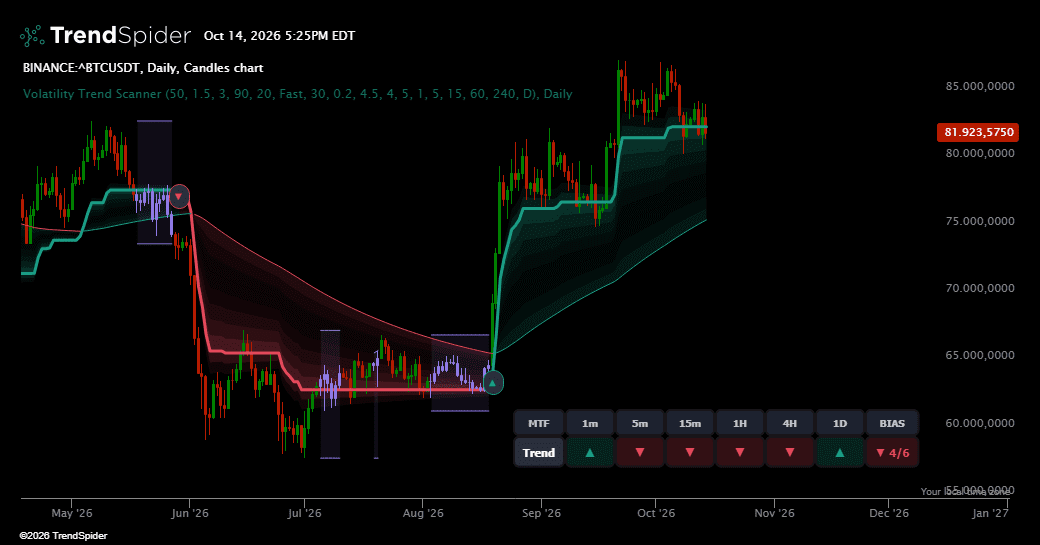Click the 4/6 bias result cell
1040x545 pixels.
[x=892, y=453]
